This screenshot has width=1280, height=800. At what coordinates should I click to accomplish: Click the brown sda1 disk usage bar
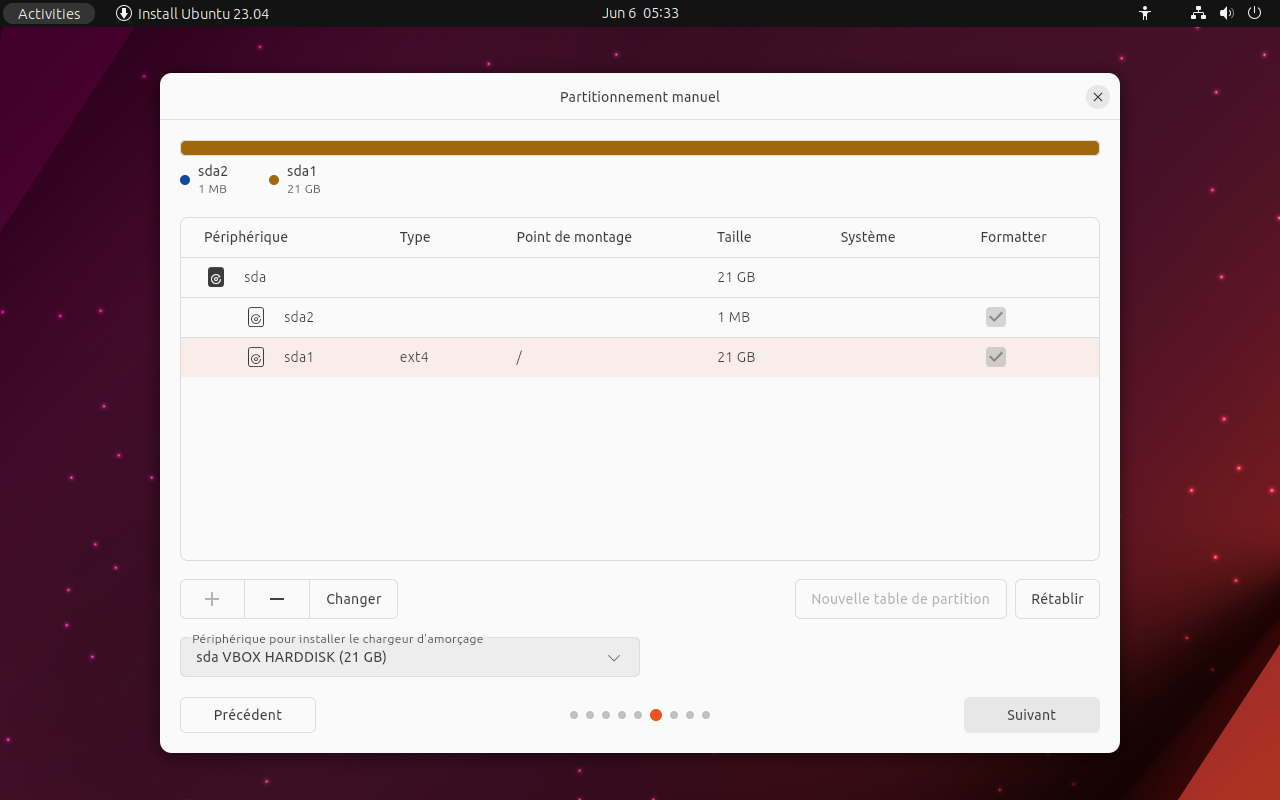pos(640,148)
